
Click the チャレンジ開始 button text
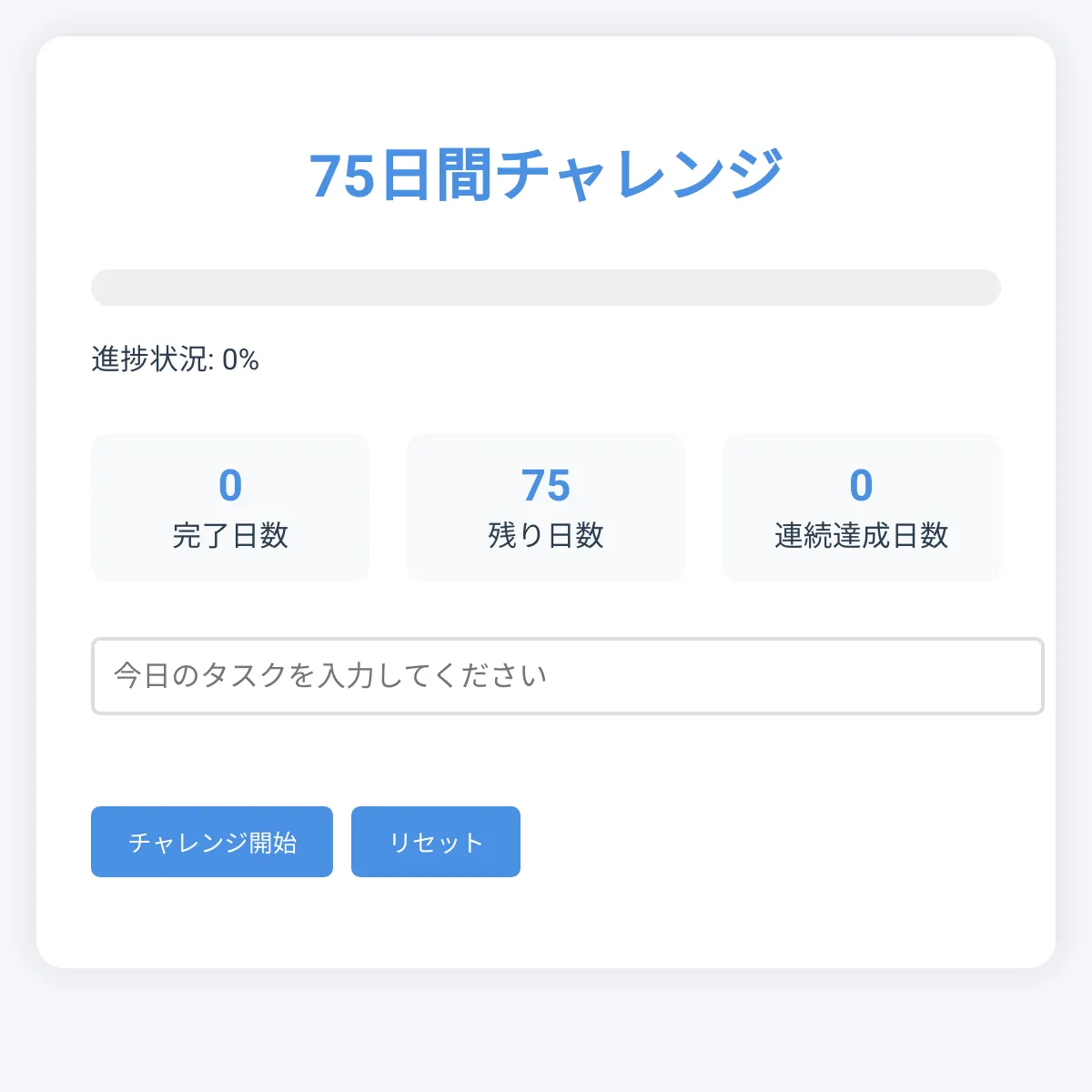pos(212,842)
